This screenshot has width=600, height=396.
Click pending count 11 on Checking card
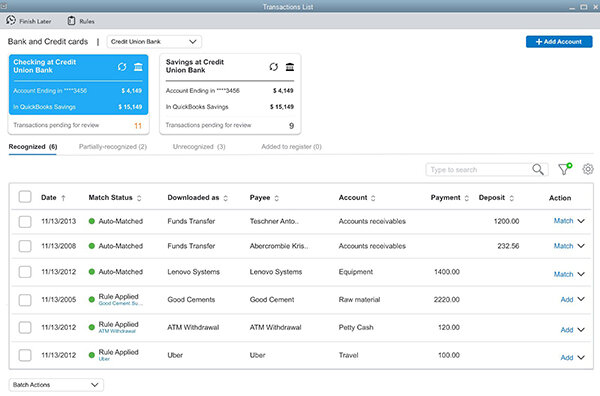pos(138,125)
